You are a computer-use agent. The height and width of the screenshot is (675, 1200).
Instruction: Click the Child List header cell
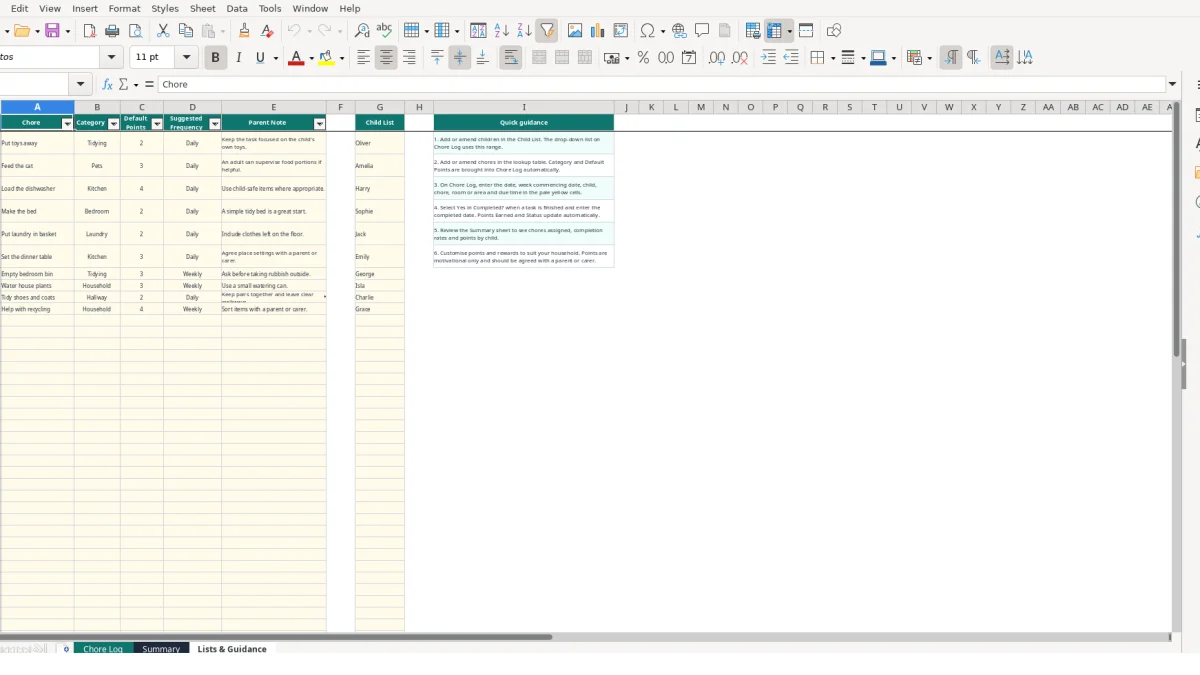tap(380, 122)
